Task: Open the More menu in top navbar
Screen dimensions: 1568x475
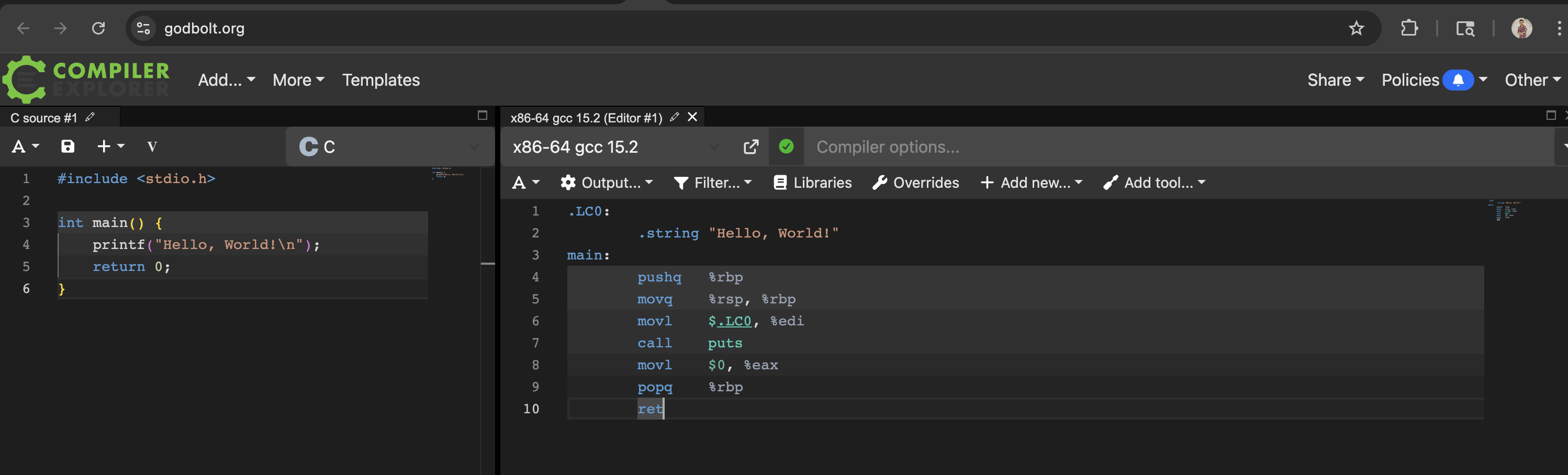Action: pos(298,80)
